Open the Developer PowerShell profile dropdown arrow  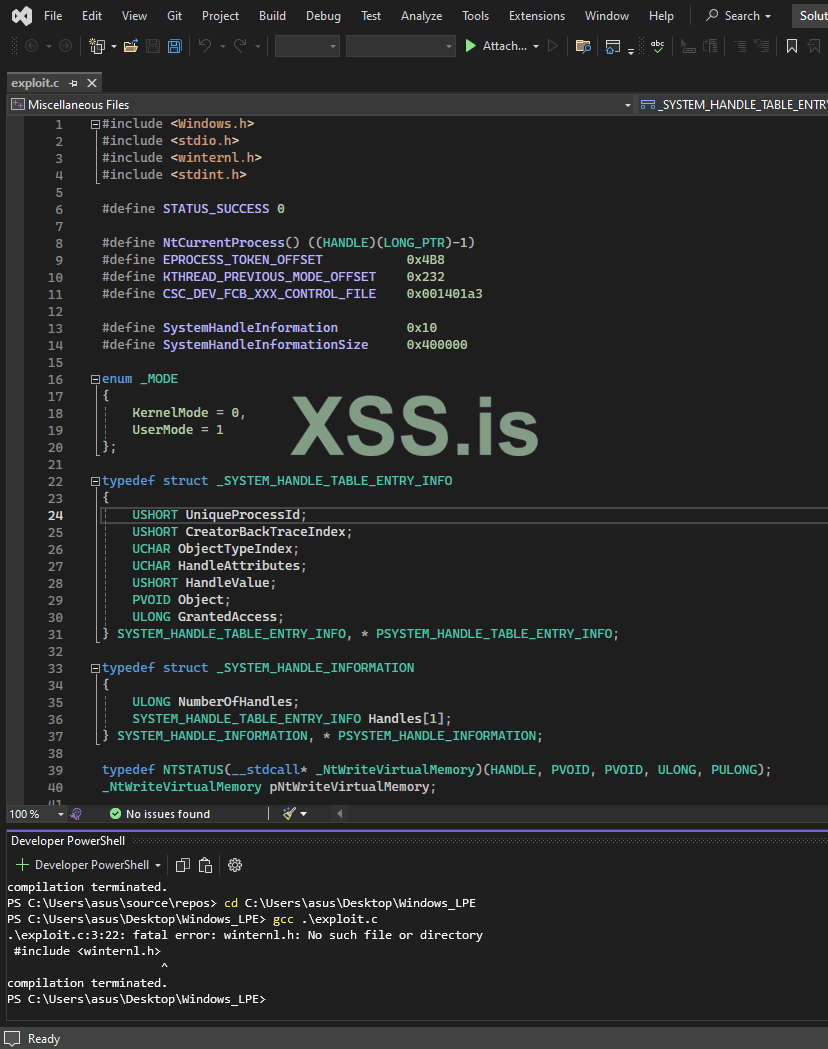tap(158, 865)
